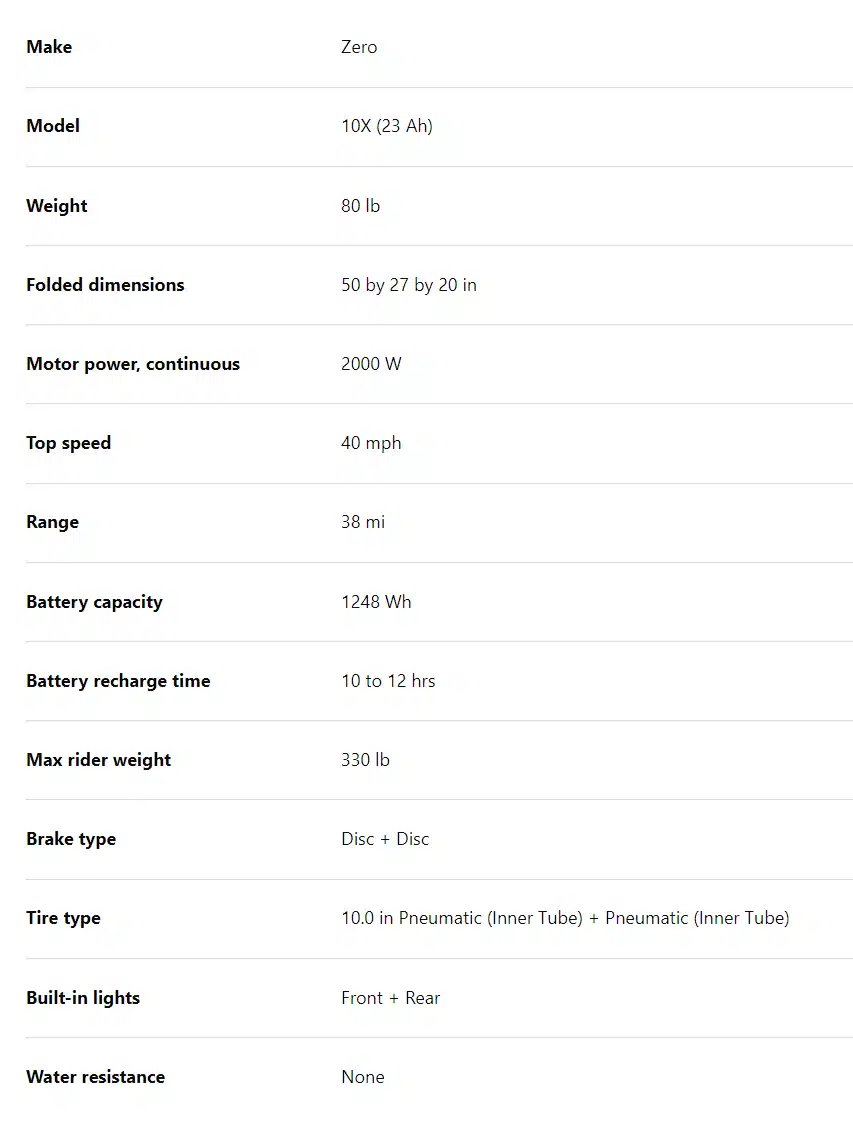Click the 10X (23 Ah) model value
The image size is (853, 1143).
[x=386, y=126]
